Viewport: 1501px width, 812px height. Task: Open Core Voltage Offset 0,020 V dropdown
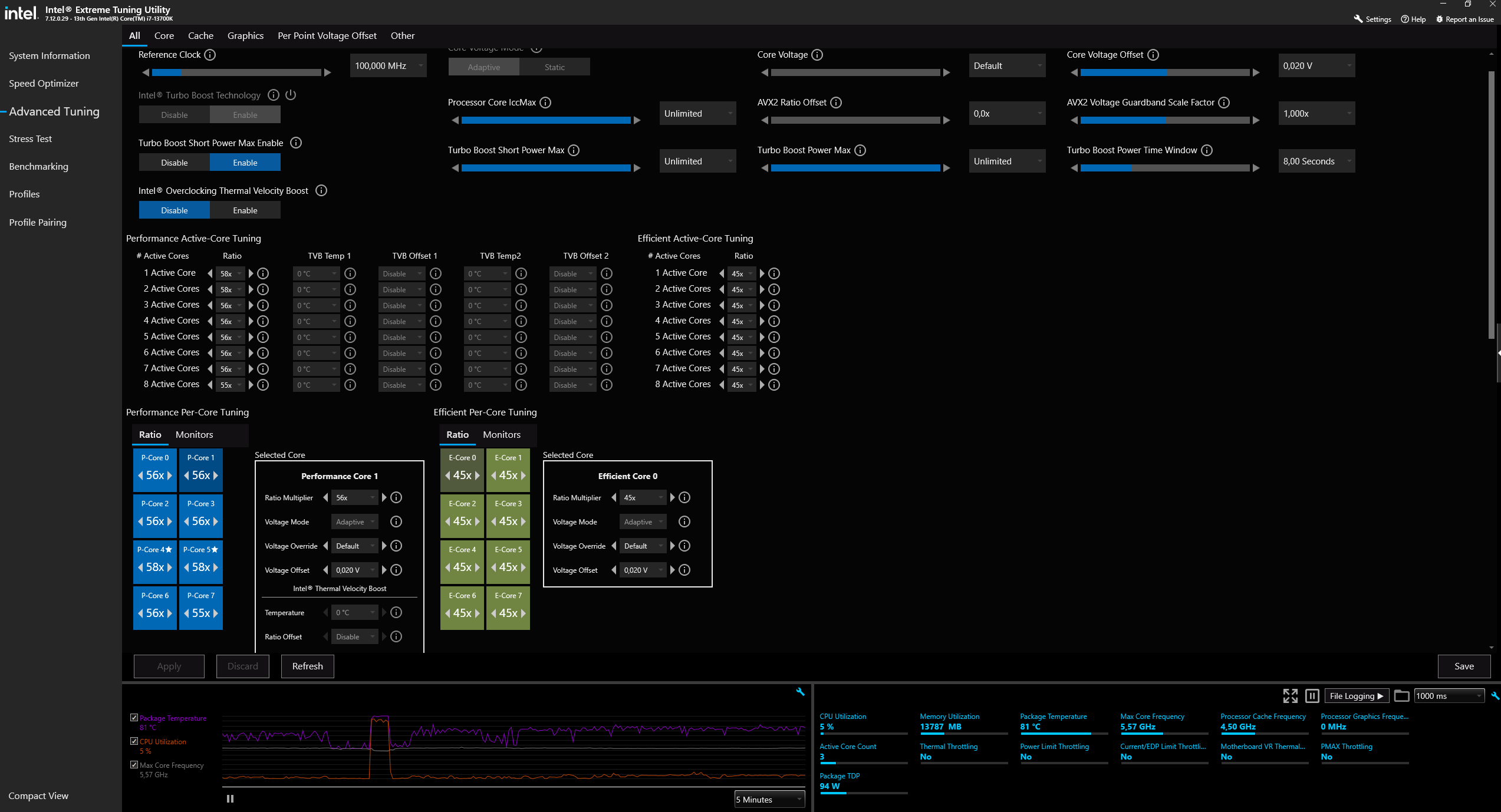(1317, 66)
